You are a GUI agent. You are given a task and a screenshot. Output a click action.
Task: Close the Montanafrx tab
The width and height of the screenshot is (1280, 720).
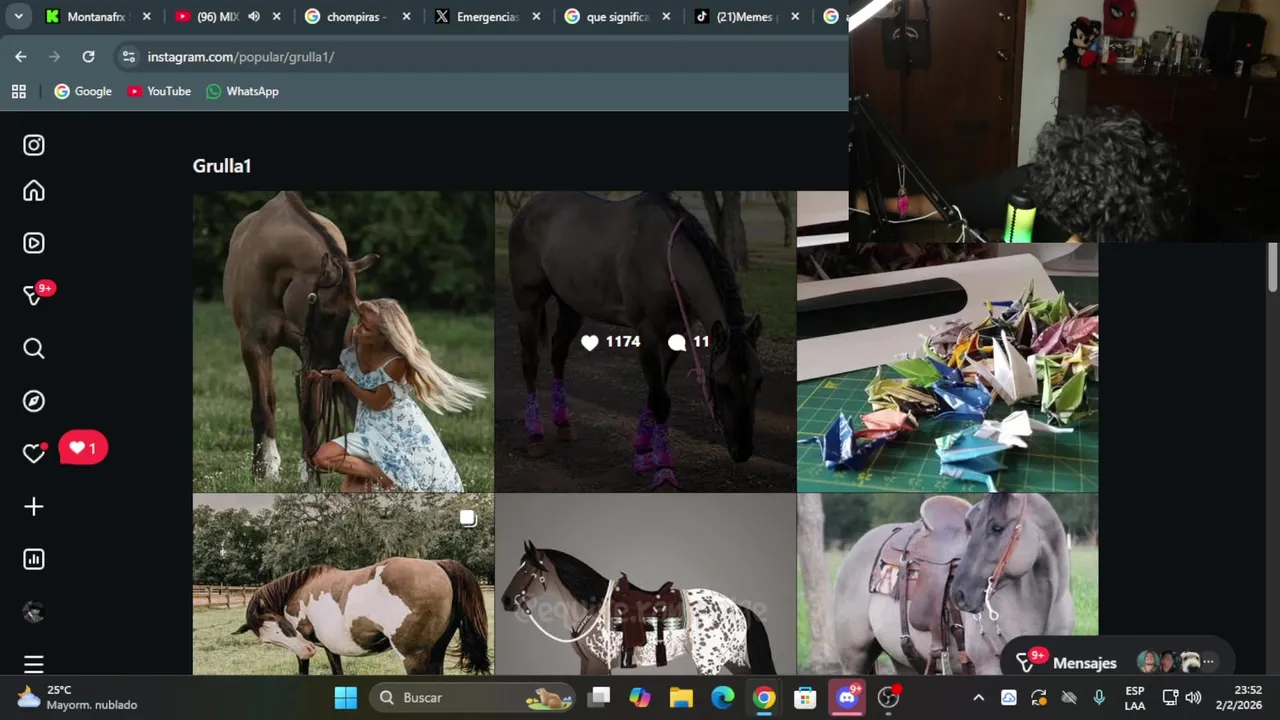[x=146, y=16]
